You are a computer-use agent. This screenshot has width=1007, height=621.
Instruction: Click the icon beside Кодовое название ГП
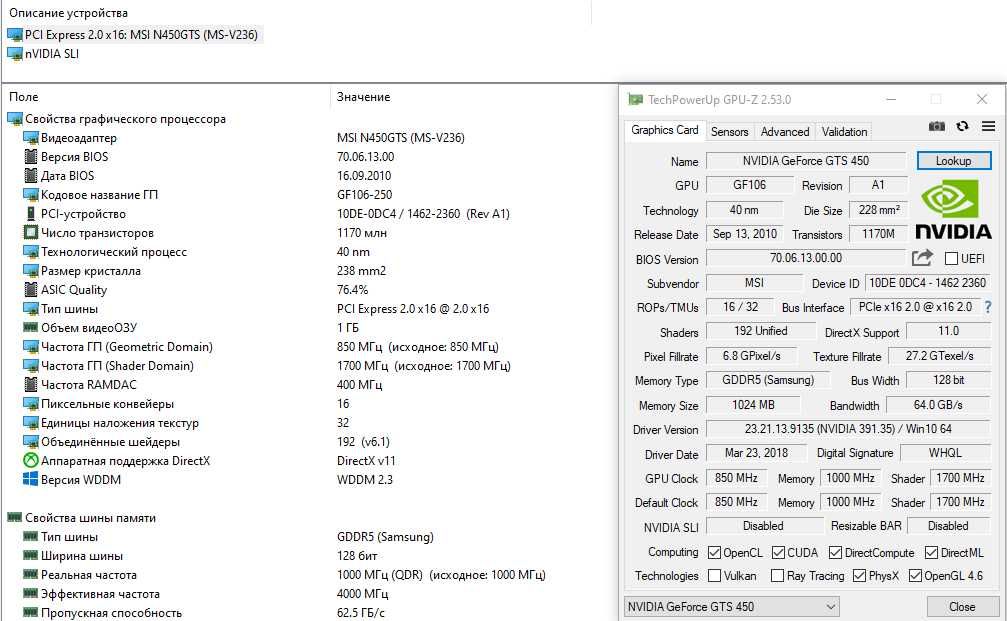pos(30,195)
